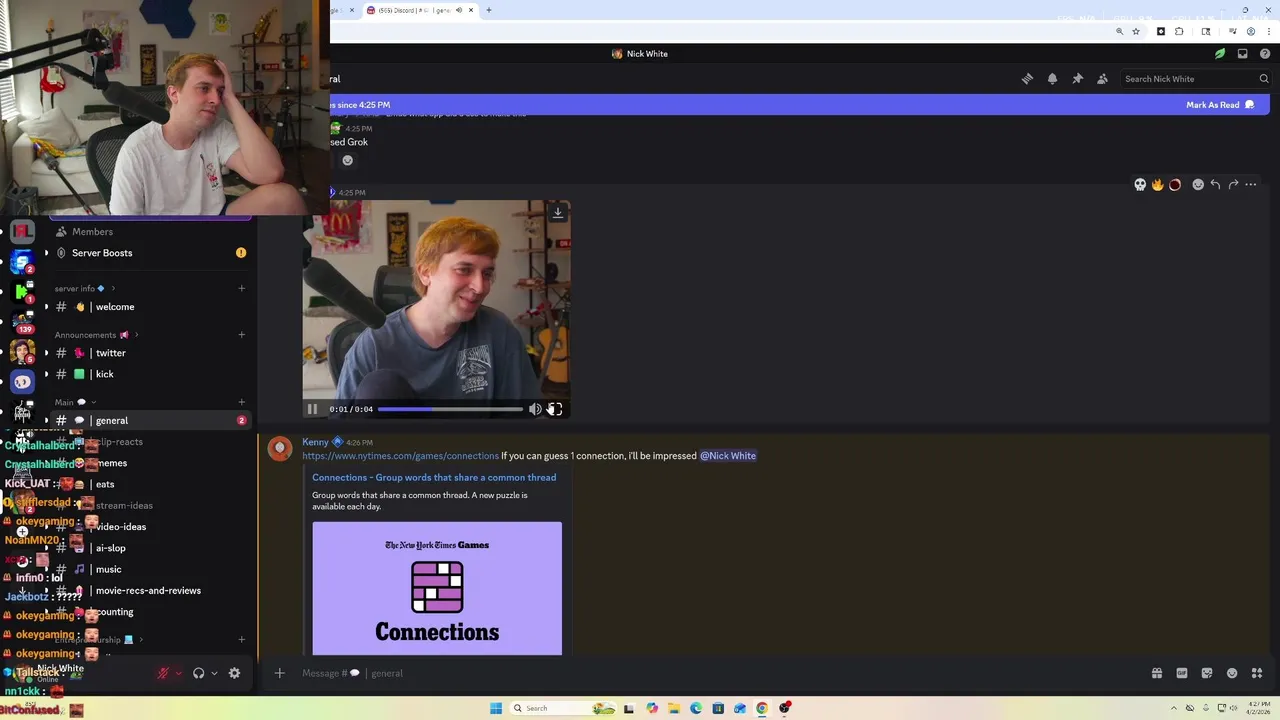The height and width of the screenshot is (720, 1280).
Task: React with the fire emoji
Action: pos(1158,184)
